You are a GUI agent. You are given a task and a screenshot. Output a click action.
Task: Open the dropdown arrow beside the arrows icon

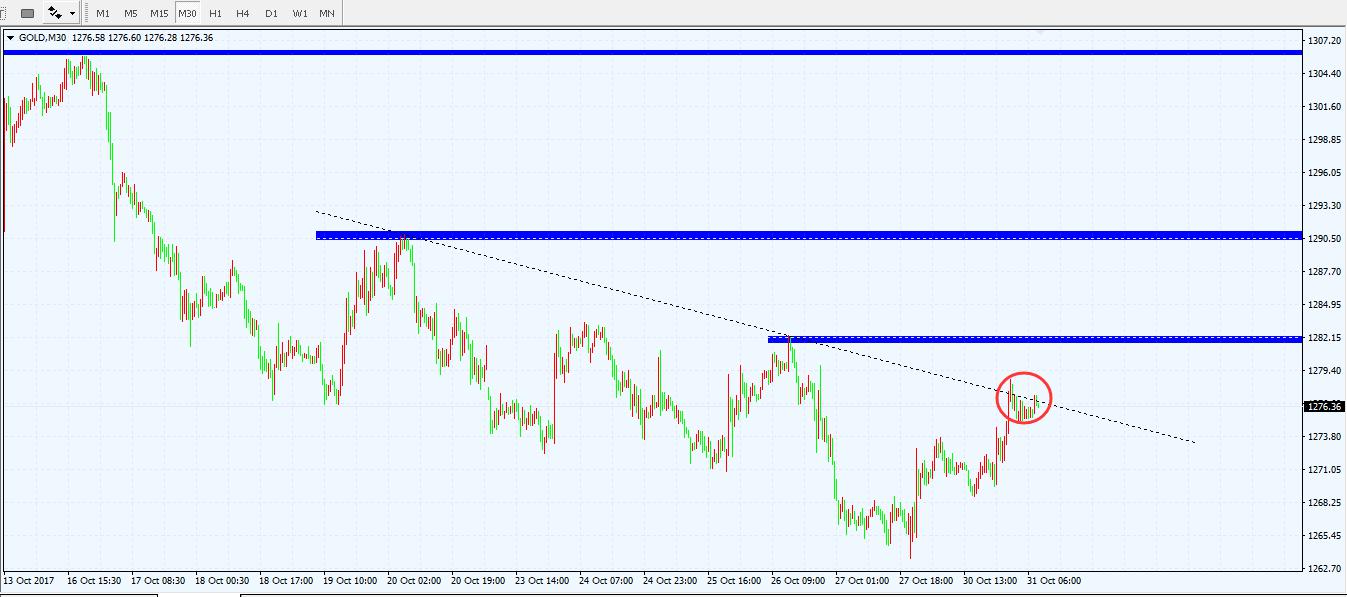pos(73,14)
